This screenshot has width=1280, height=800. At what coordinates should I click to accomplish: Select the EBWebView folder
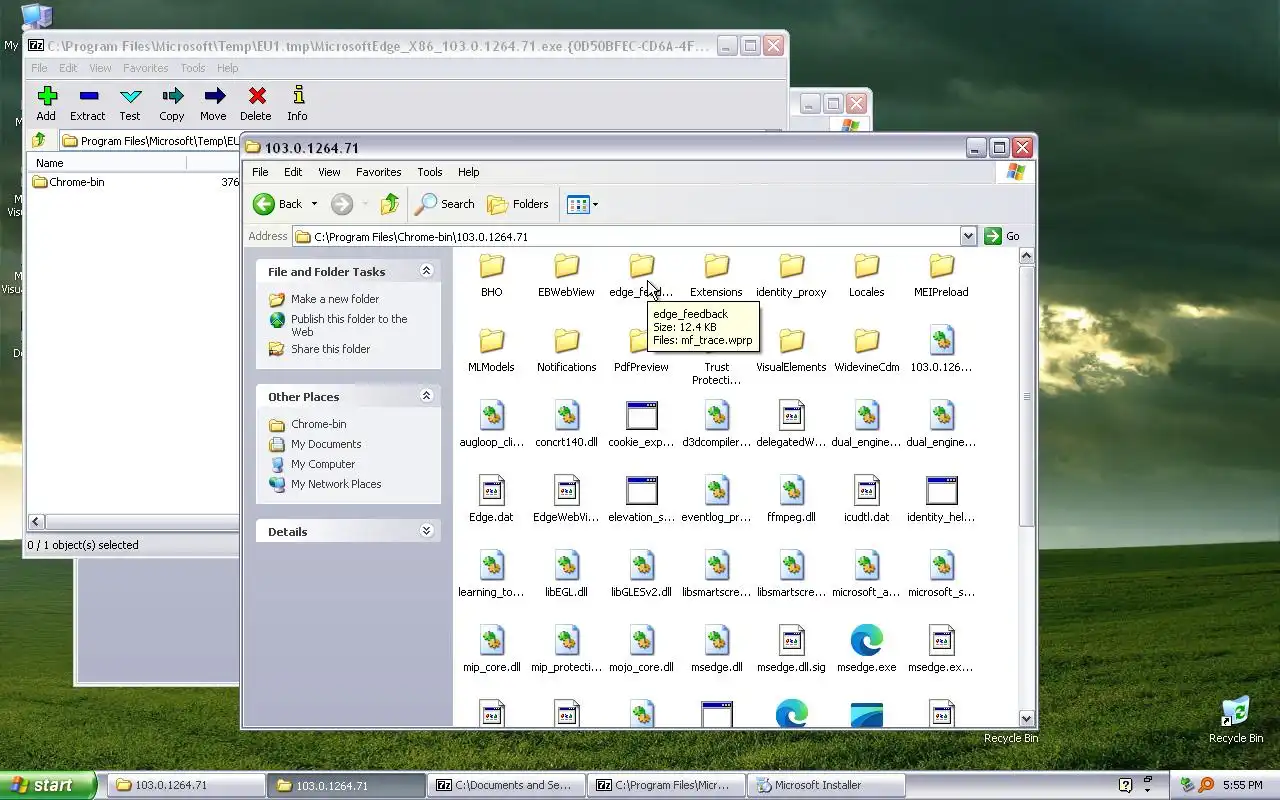point(566,276)
